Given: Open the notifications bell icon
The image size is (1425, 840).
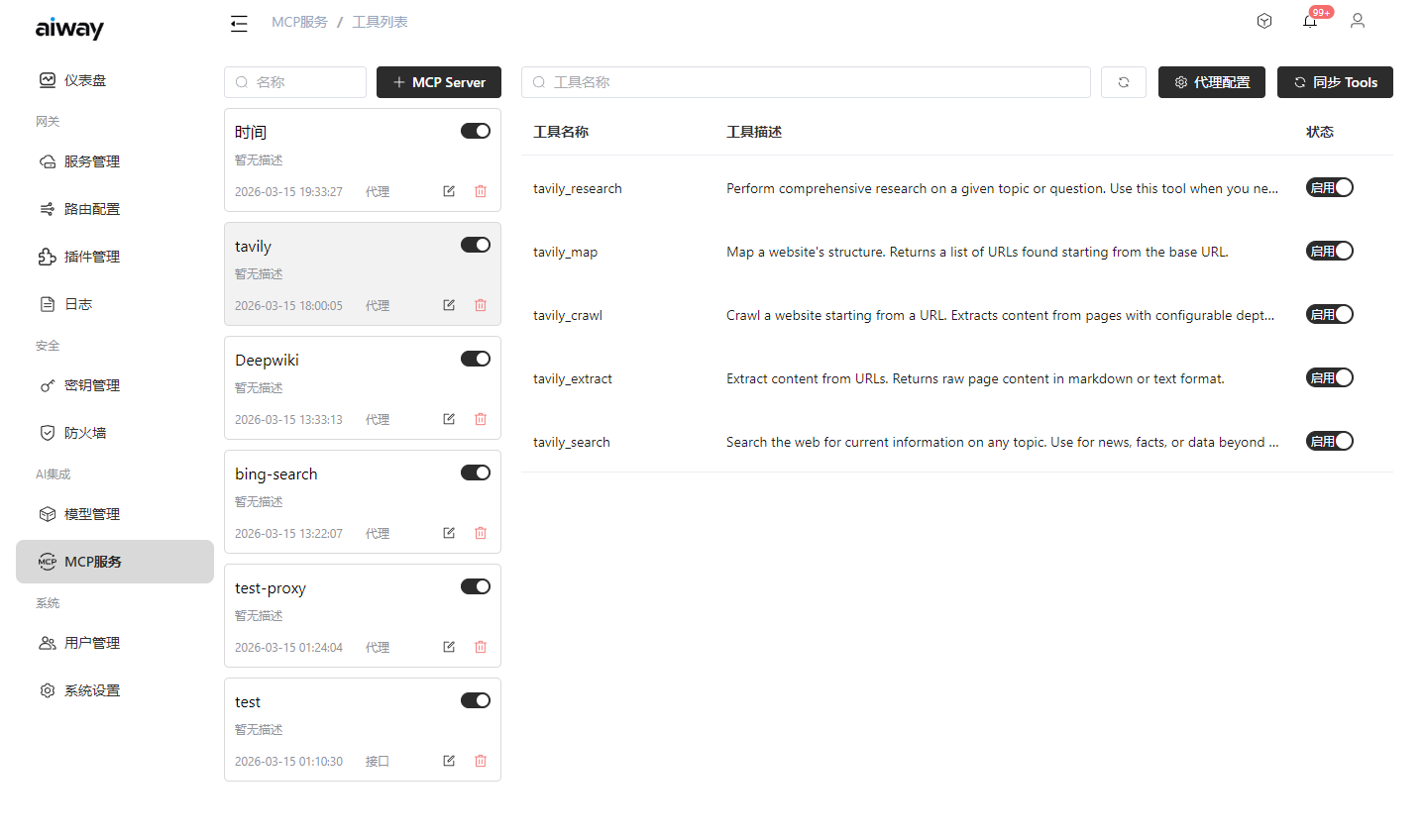Looking at the screenshot, I should tap(1310, 21).
